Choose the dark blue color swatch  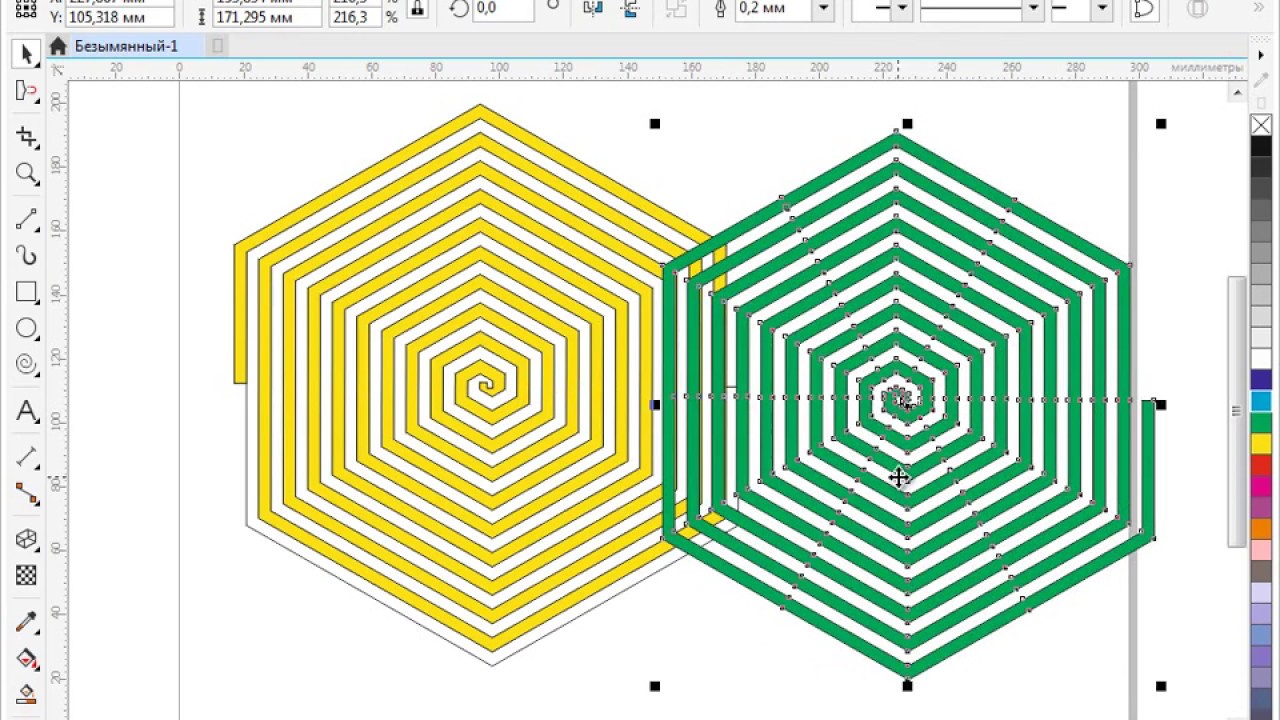pos(1261,380)
